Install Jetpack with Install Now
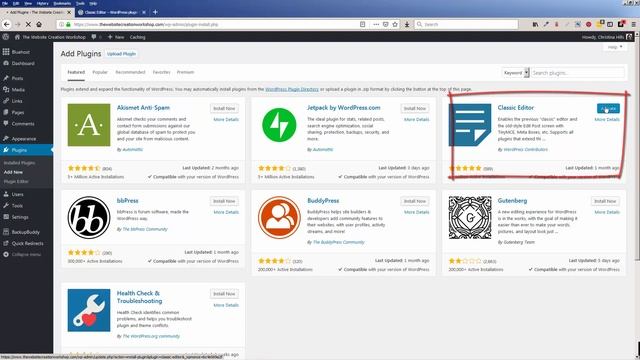Image resolution: width=640 pixels, height=360 pixels. click(415, 108)
